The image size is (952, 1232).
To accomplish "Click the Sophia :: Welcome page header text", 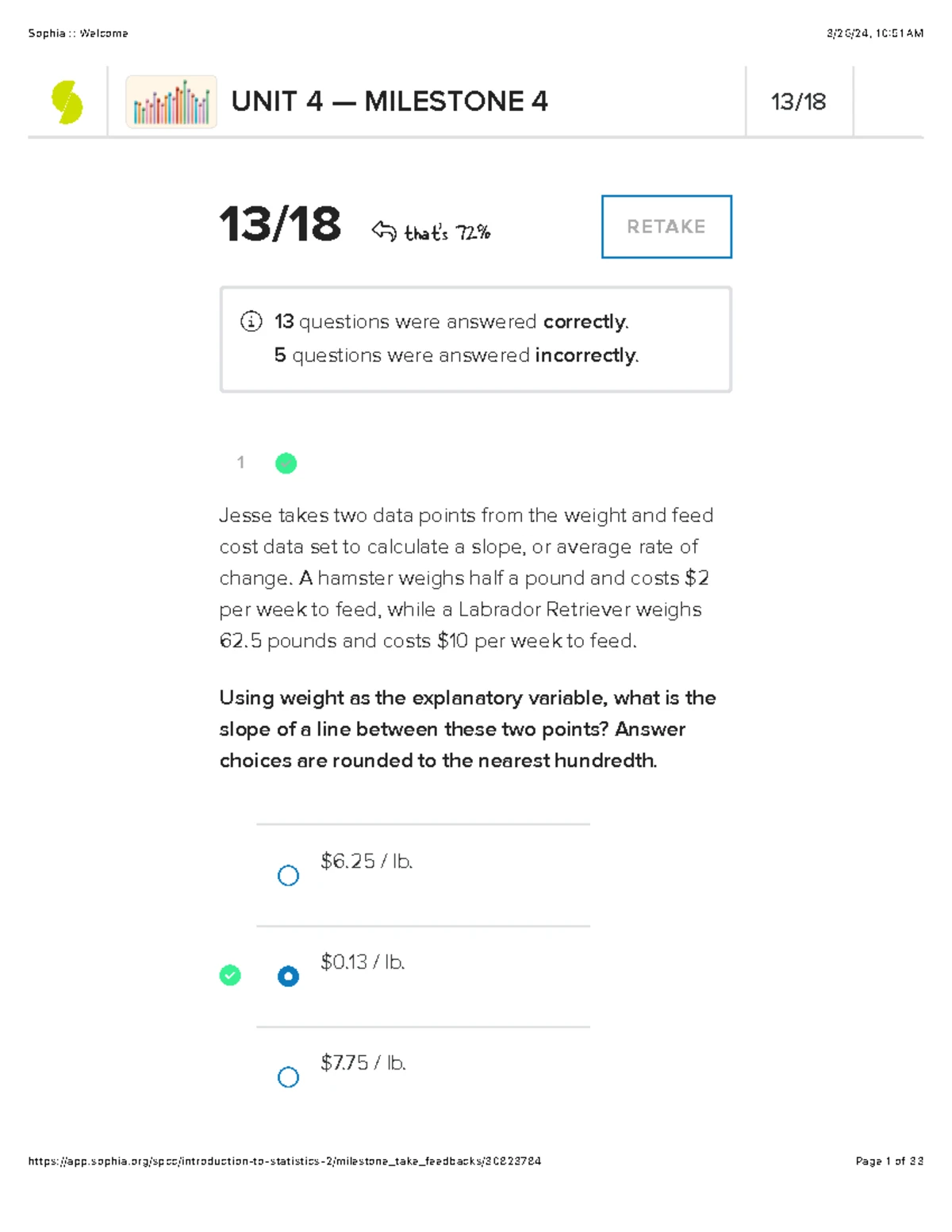I will 78,33.
